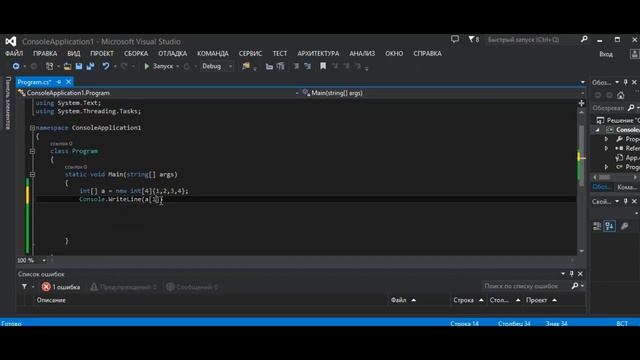Toggle auto-hide pin on Error List panel

pyautogui.click(x=571, y=274)
